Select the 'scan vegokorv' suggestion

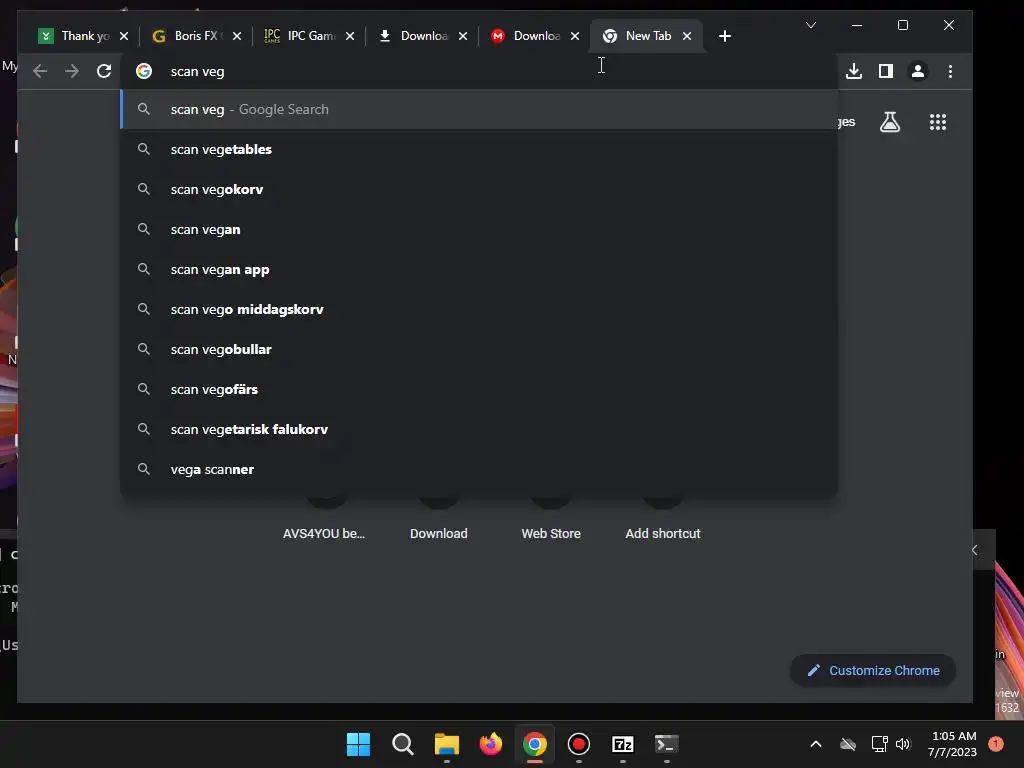[x=479, y=189]
